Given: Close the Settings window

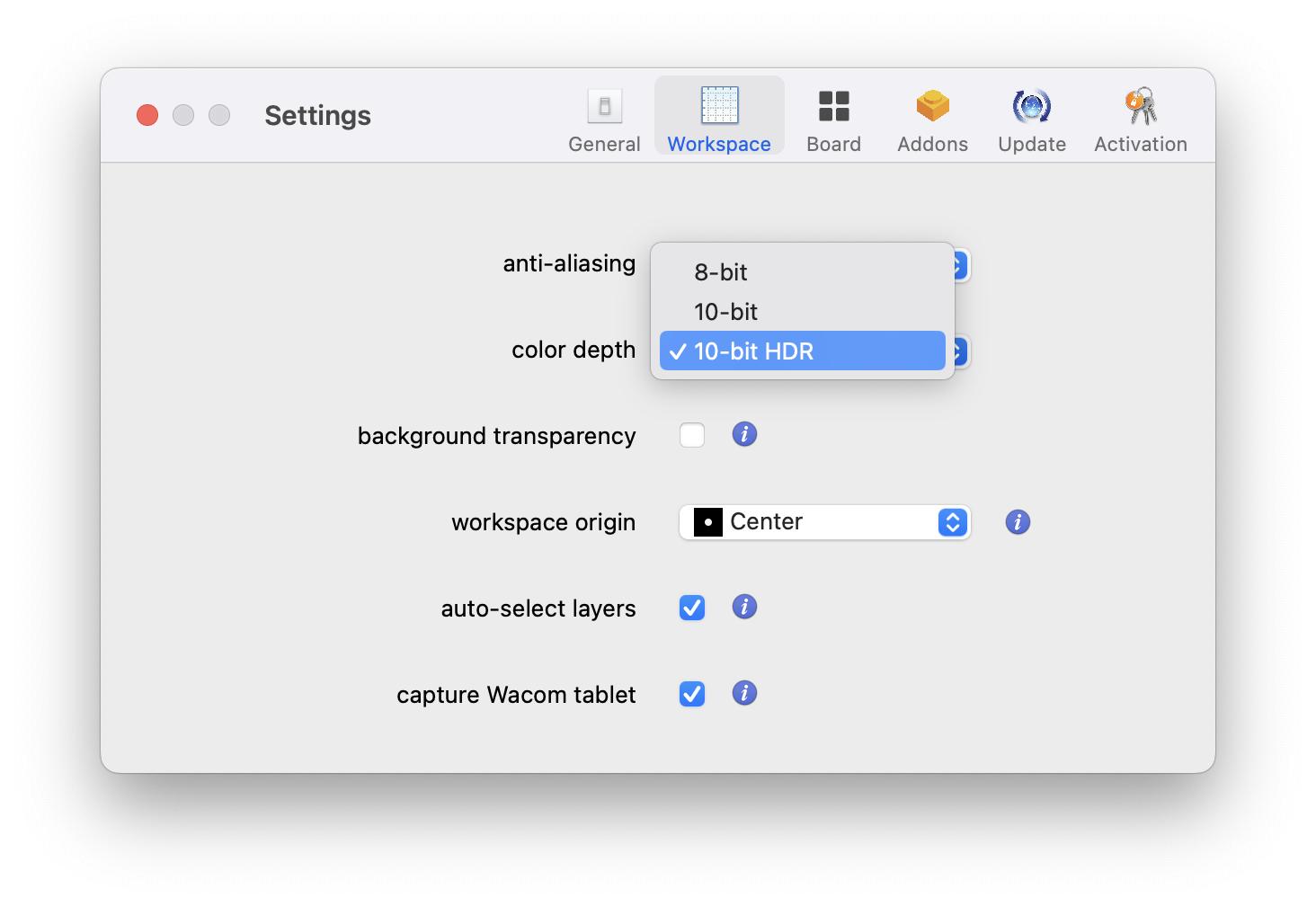Looking at the screenshot, I should (147, 115).
